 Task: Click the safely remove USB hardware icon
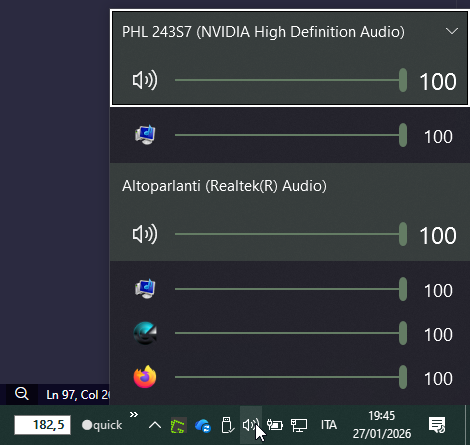click(227, 425)
